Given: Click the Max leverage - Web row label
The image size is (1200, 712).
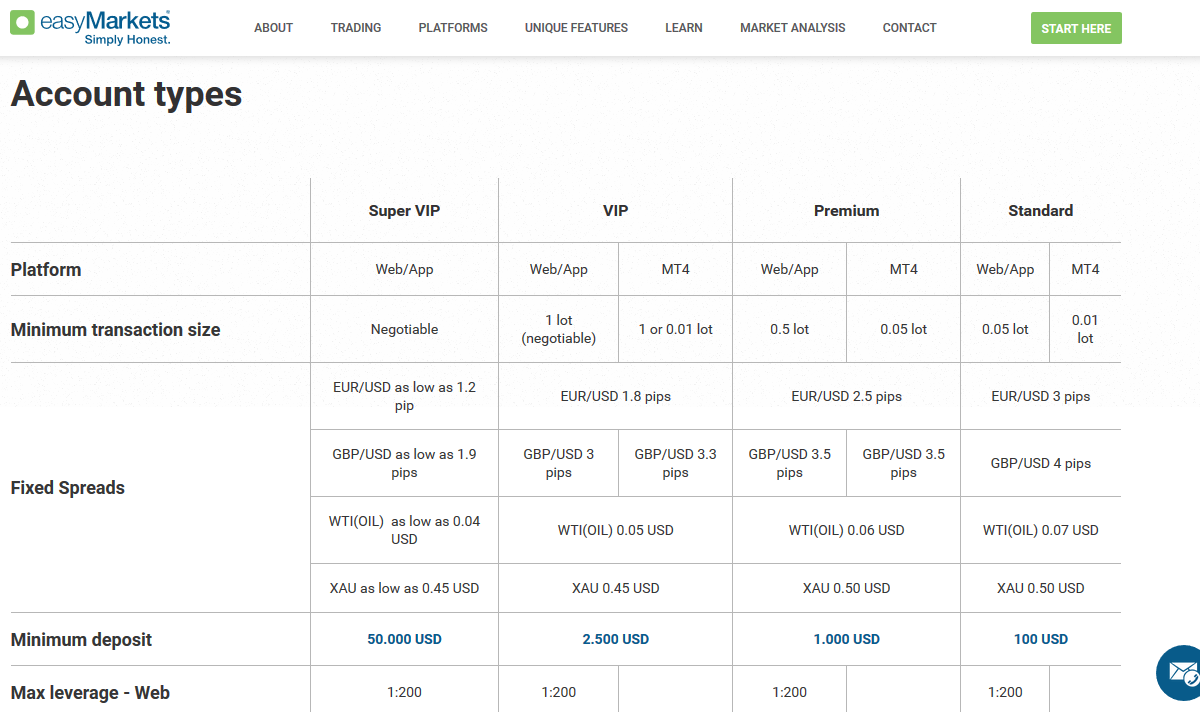Looking at the screenshot, I should pos(90,692).
